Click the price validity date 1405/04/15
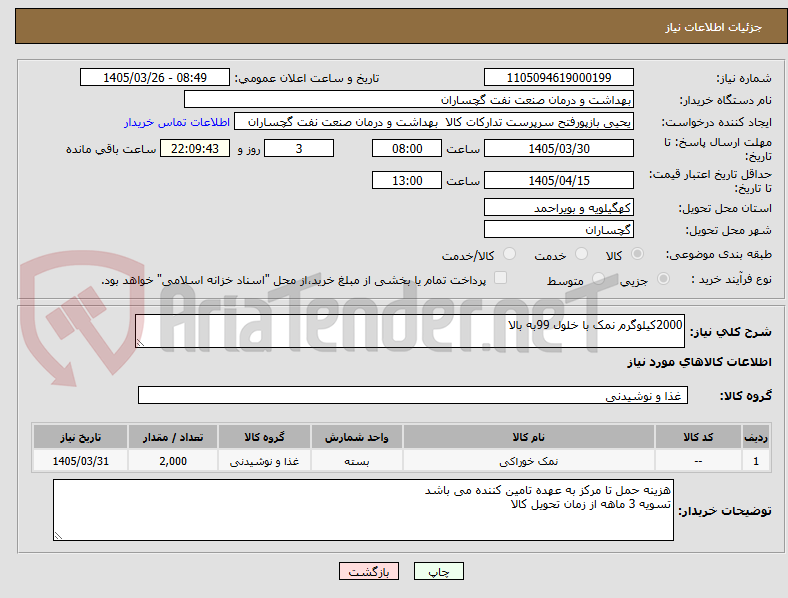 (x=559, y=180)
